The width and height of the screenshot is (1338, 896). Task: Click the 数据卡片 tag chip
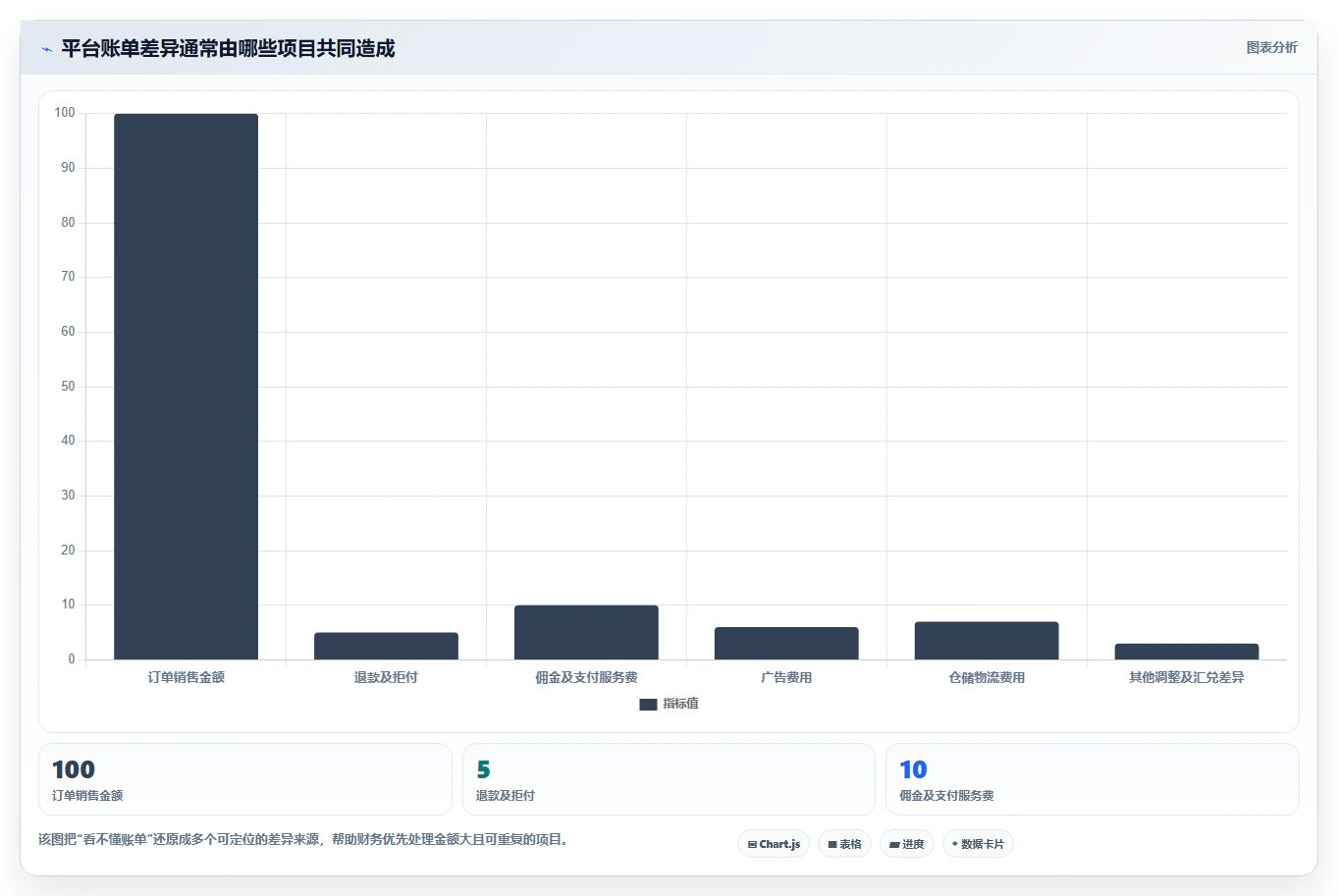(x=978, y=844)
